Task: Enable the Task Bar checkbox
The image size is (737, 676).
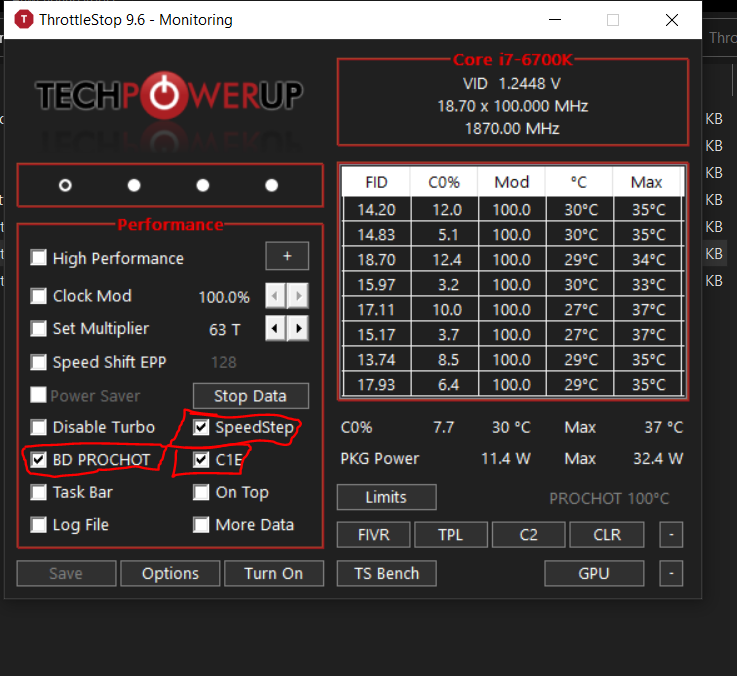Action: point(39,492)
